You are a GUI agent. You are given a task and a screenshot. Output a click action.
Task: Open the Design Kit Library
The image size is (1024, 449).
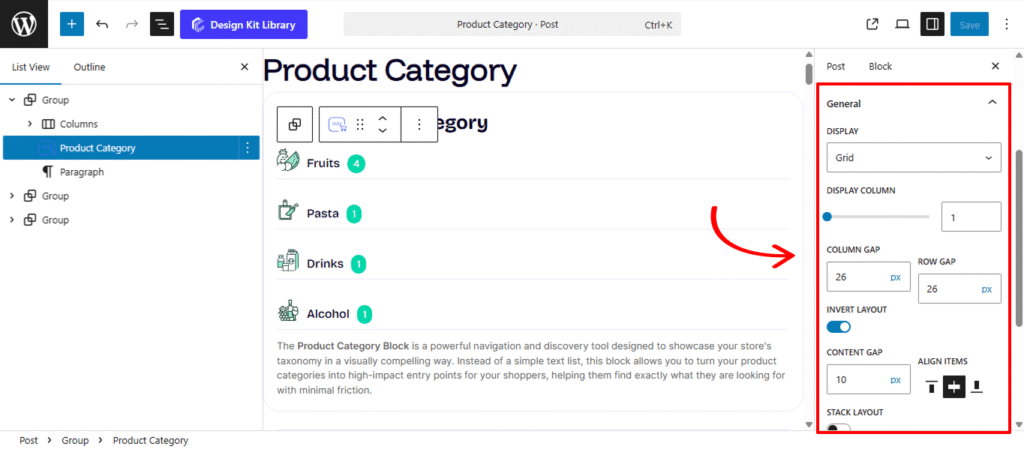click(x=244, y=24)
